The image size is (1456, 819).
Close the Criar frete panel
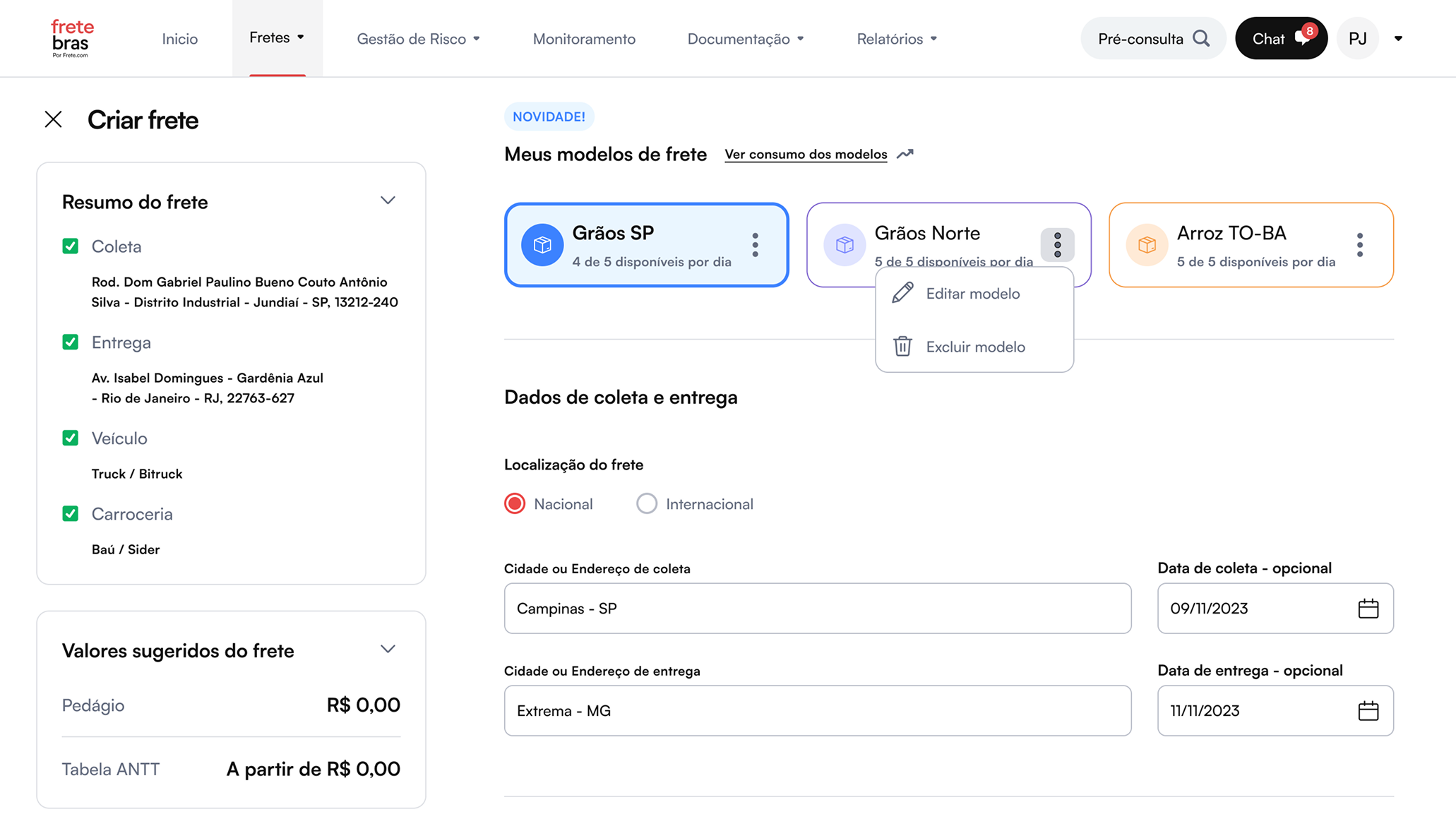point(53,119)
